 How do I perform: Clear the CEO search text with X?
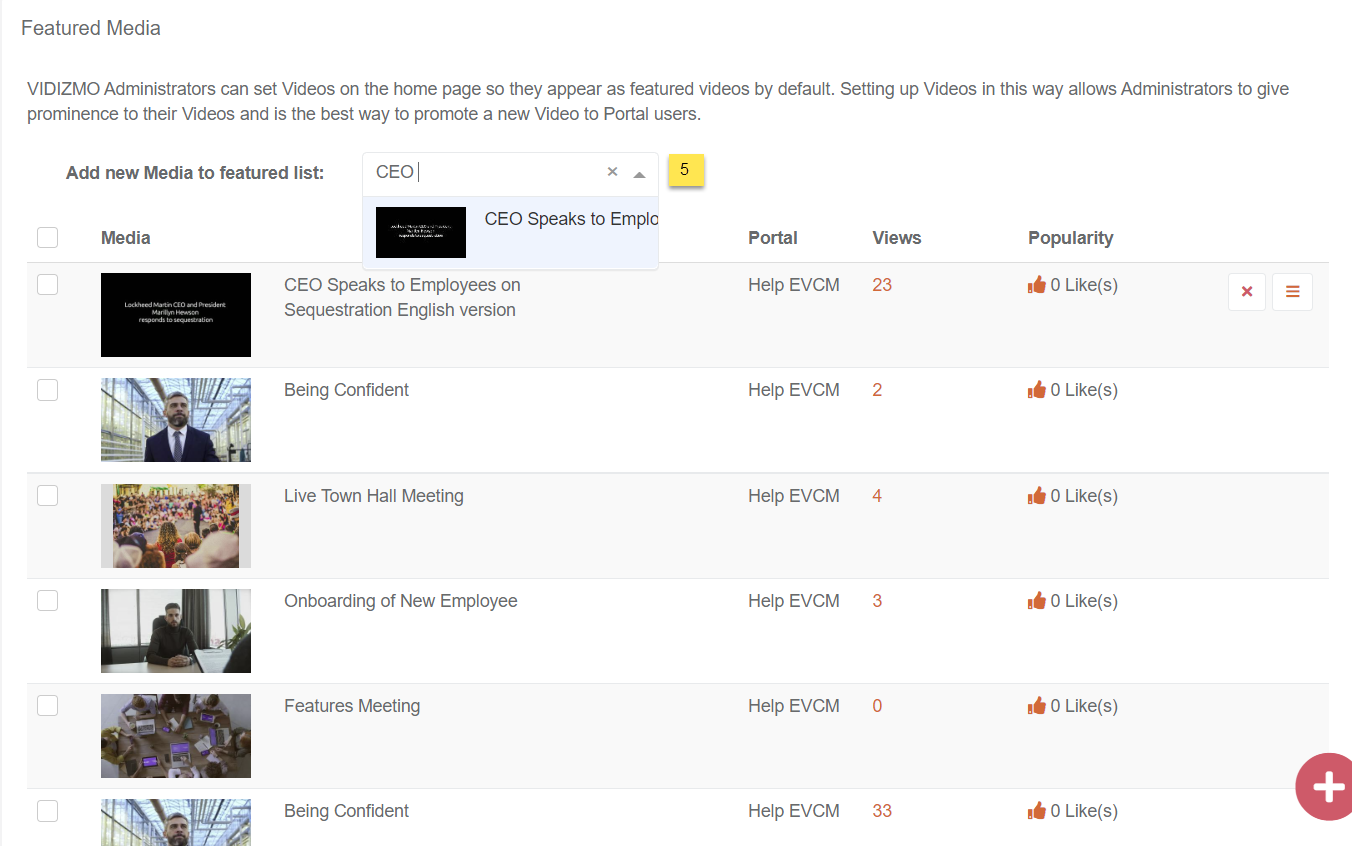tap(612, 172)
